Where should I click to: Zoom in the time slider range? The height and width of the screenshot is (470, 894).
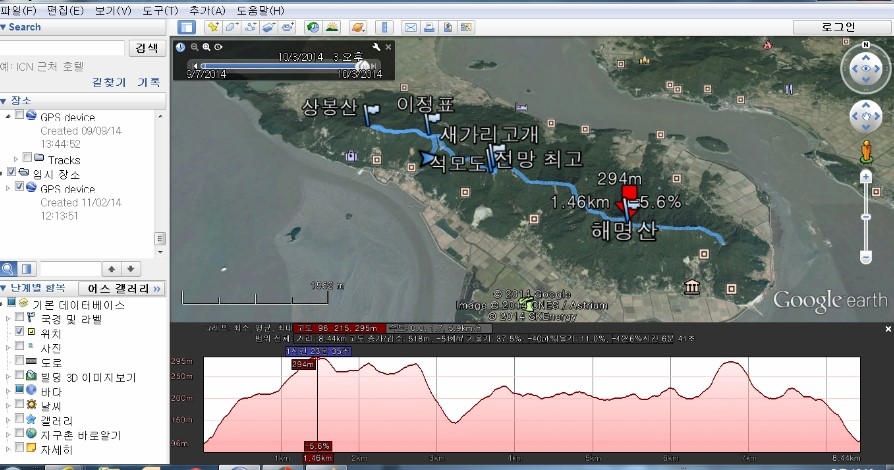click(x=206, y=47)
